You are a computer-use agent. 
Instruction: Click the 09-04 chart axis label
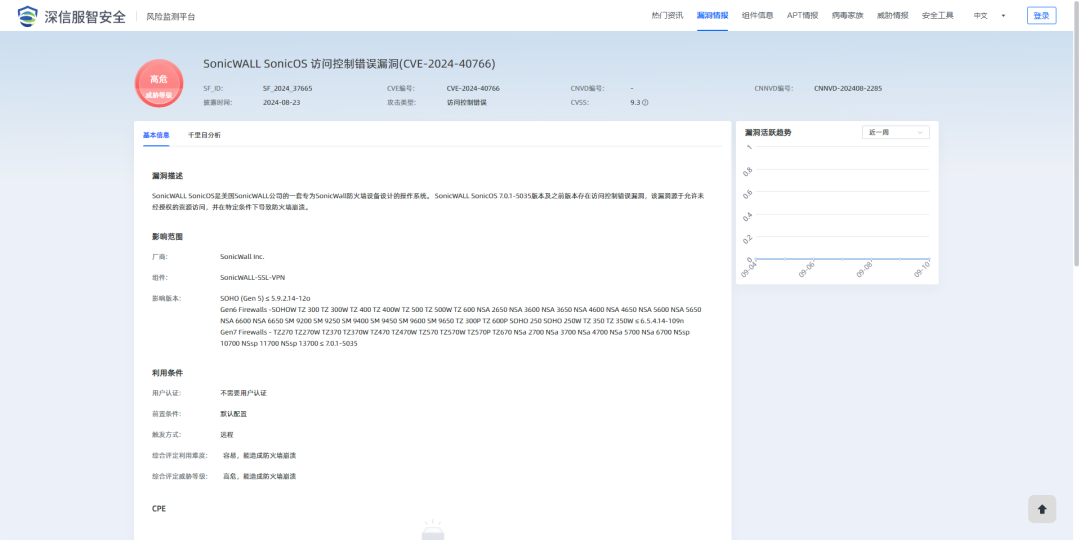click(x=749, y=269)
